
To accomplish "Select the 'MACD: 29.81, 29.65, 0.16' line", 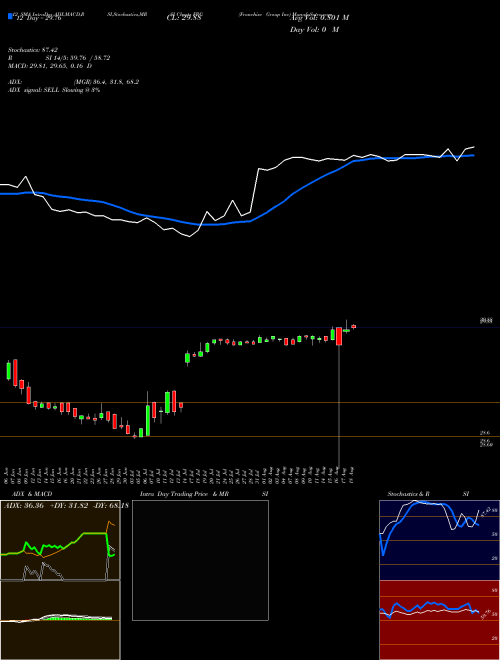I will click(x=47, y=66).
